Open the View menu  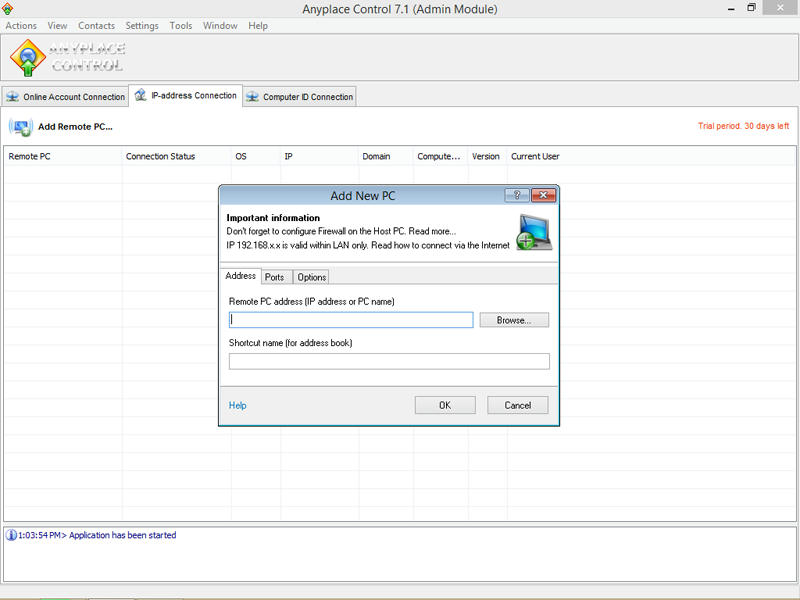pos(57,26)
